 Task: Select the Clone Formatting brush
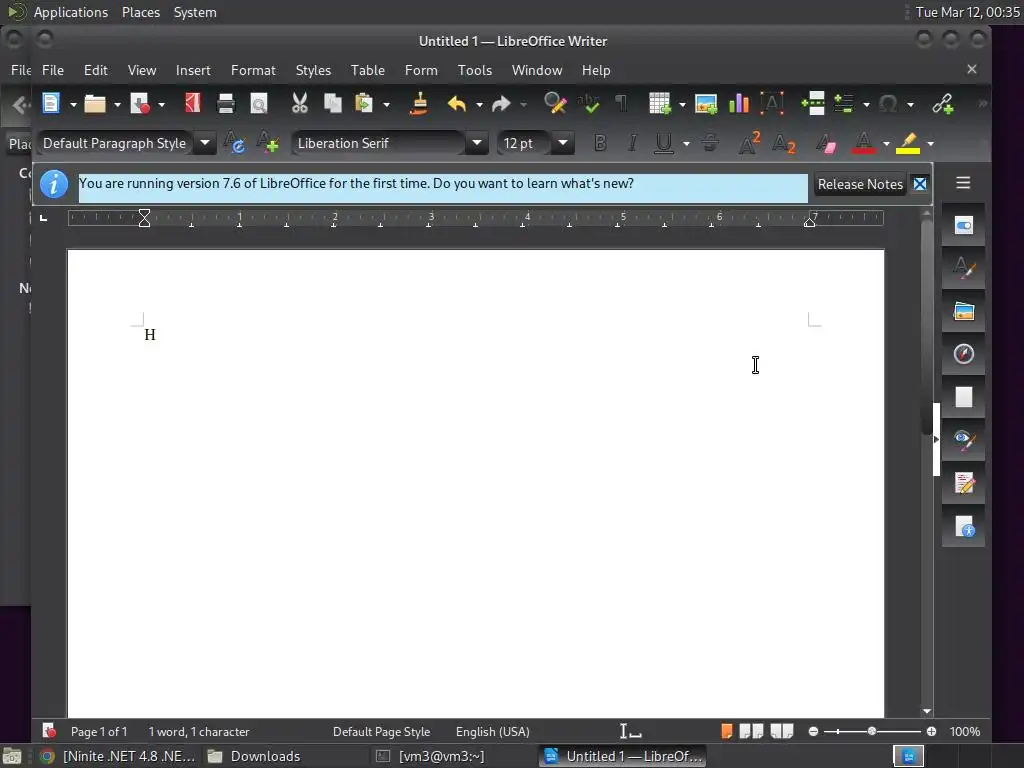[x=419, y=103]
